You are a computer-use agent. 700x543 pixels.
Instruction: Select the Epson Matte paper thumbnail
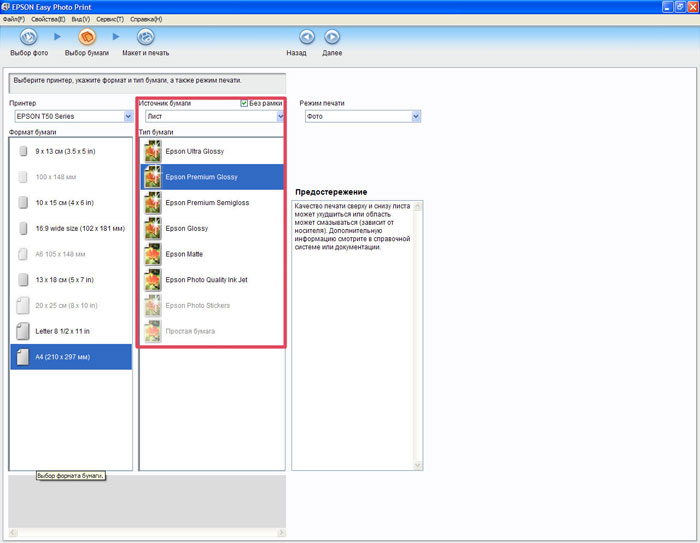click(153, 254)
